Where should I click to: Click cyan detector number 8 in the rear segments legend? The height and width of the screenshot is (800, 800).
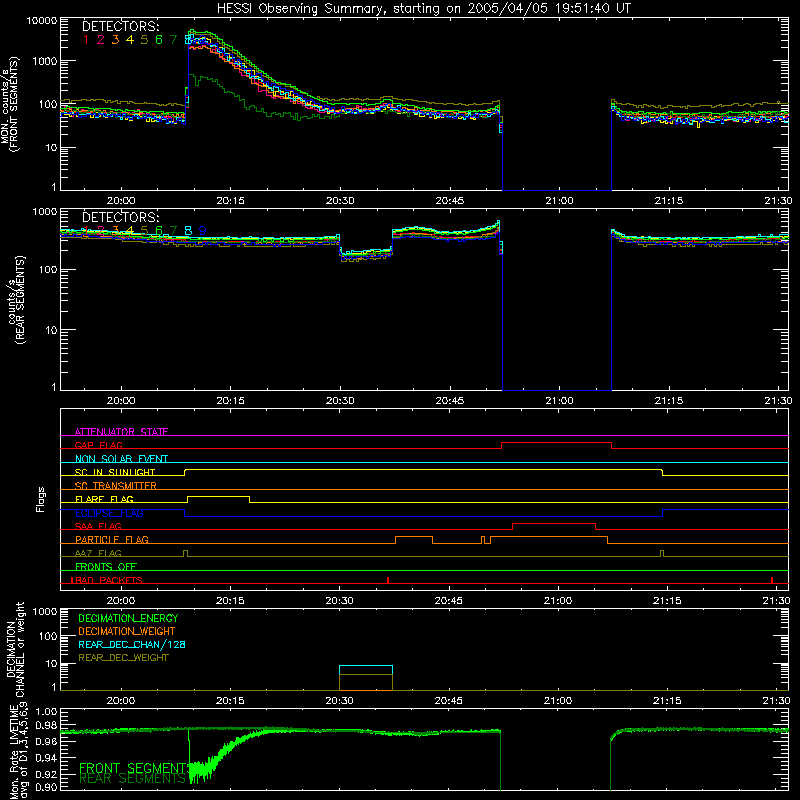pyautogui.click(x=188, y=231)
